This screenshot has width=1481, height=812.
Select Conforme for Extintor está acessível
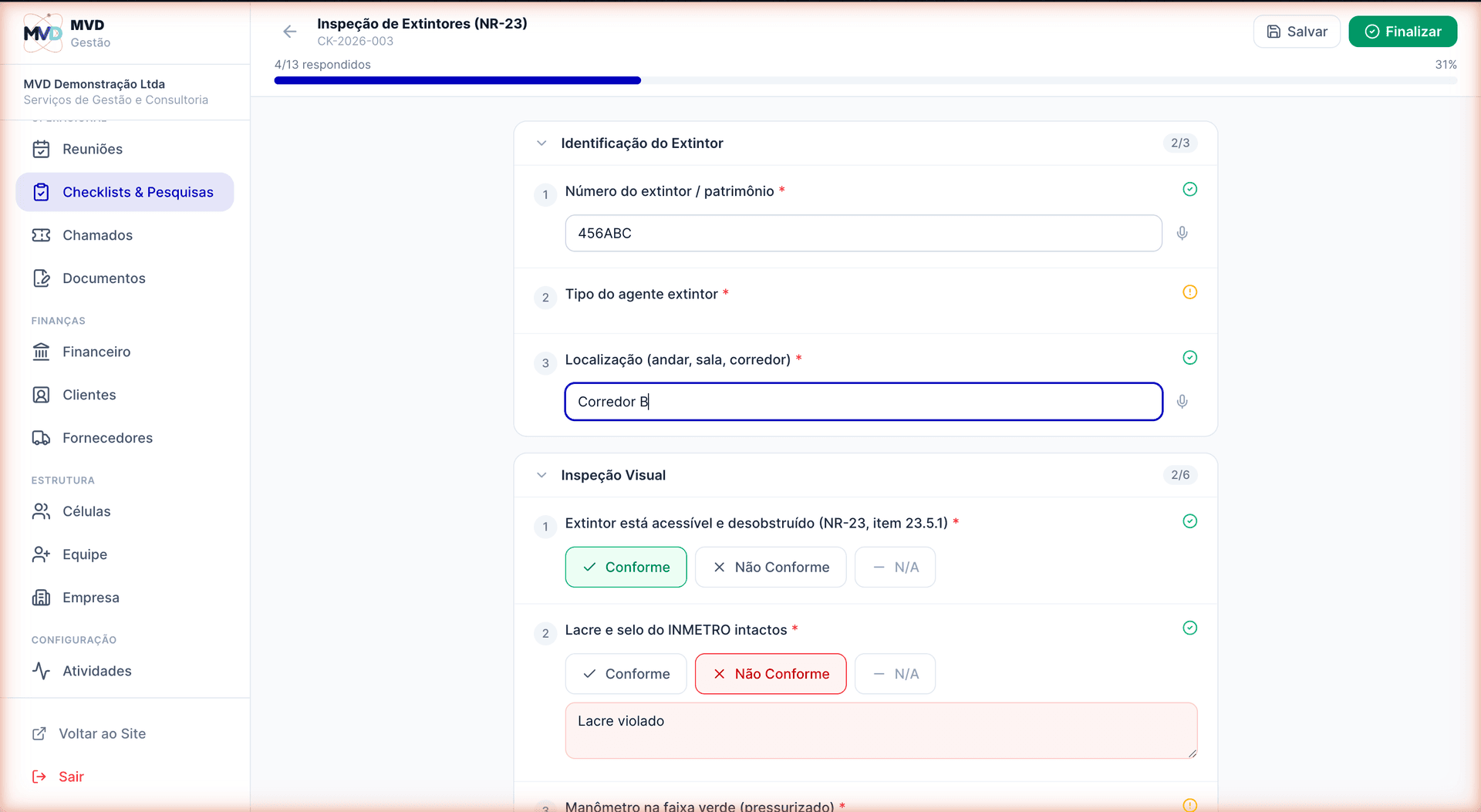(626, 567)
